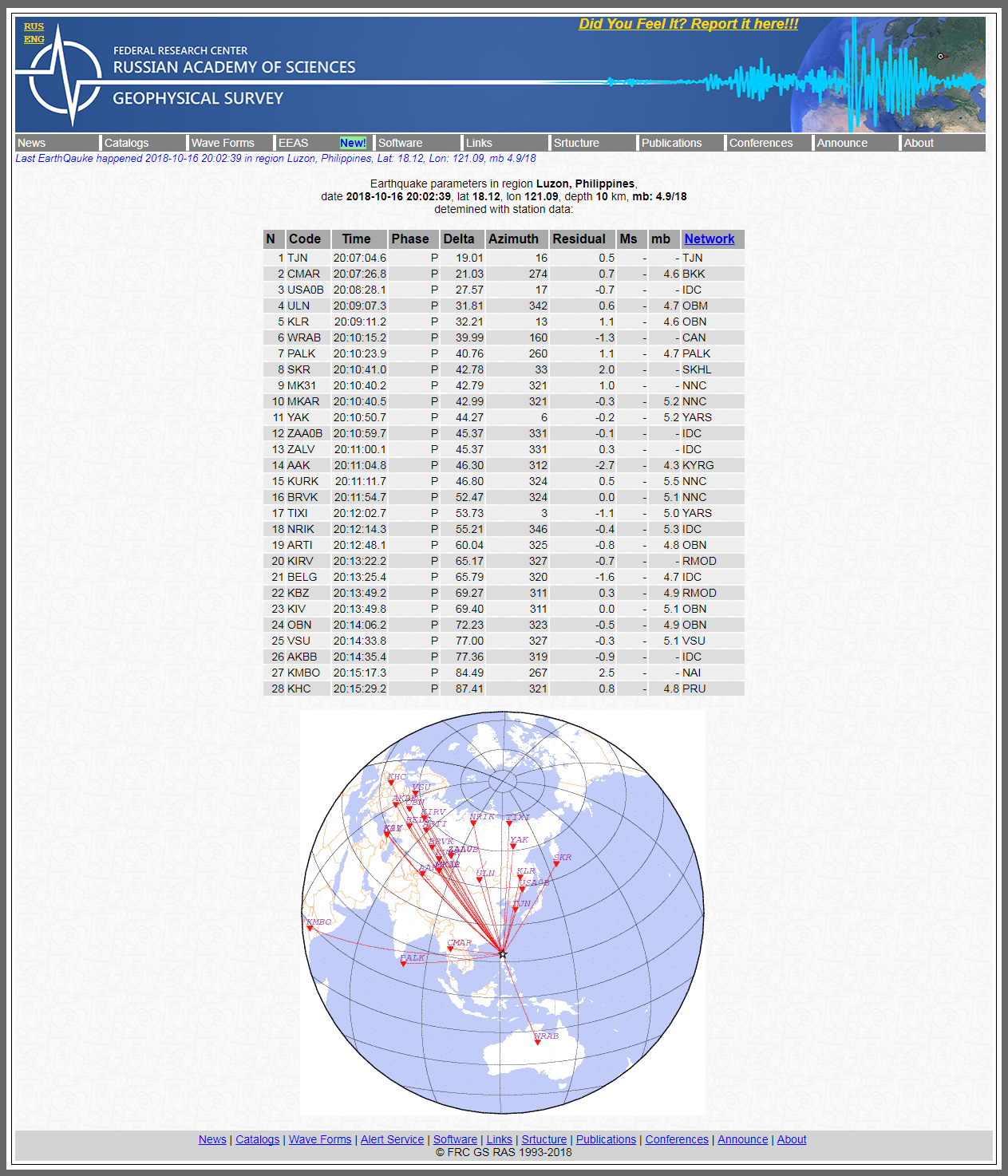Open the News item in the top menu
This screenshot has width=1008, height=1176.
pyautogui.click(x=32, y=143)
